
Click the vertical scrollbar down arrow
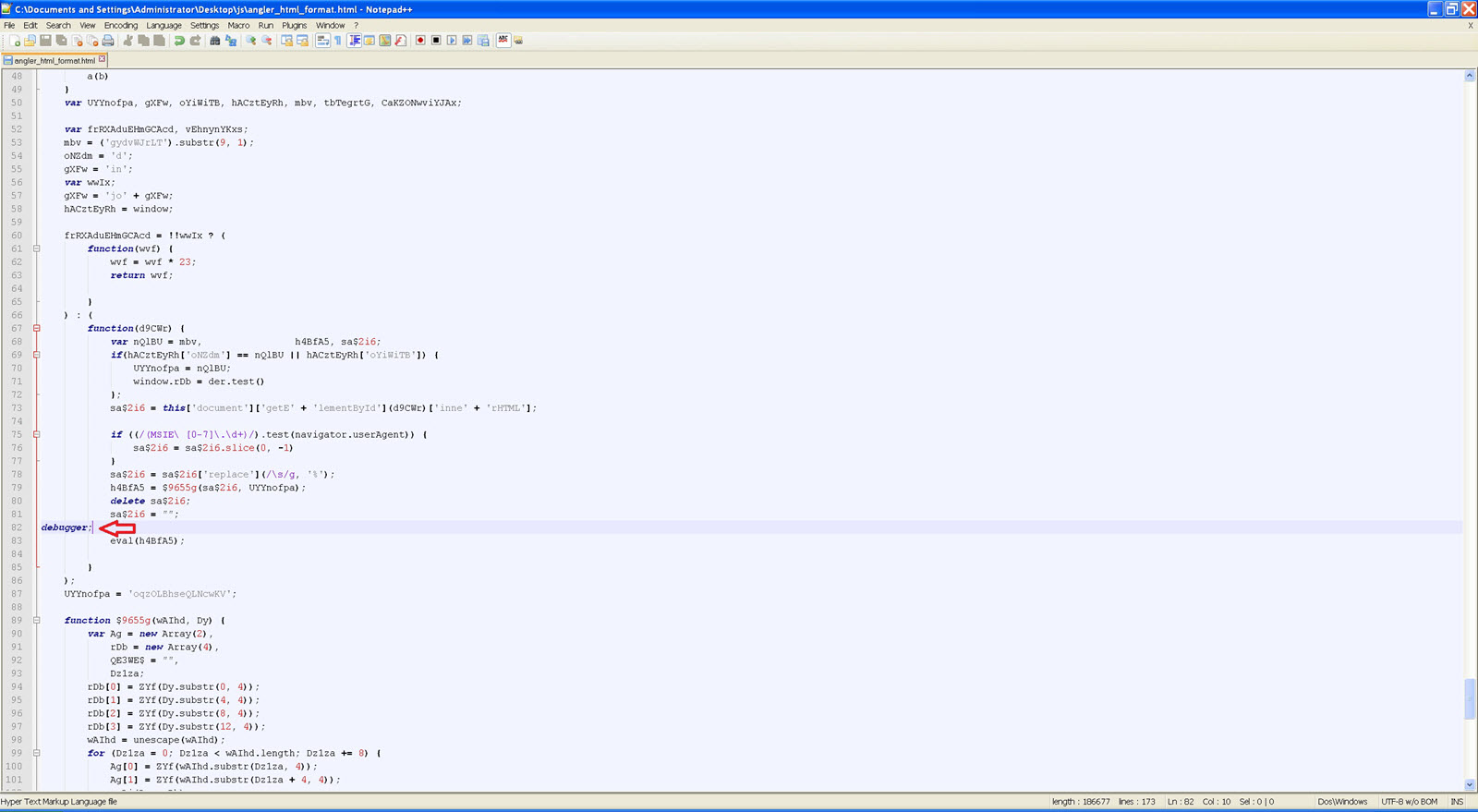pos(1470,785)
